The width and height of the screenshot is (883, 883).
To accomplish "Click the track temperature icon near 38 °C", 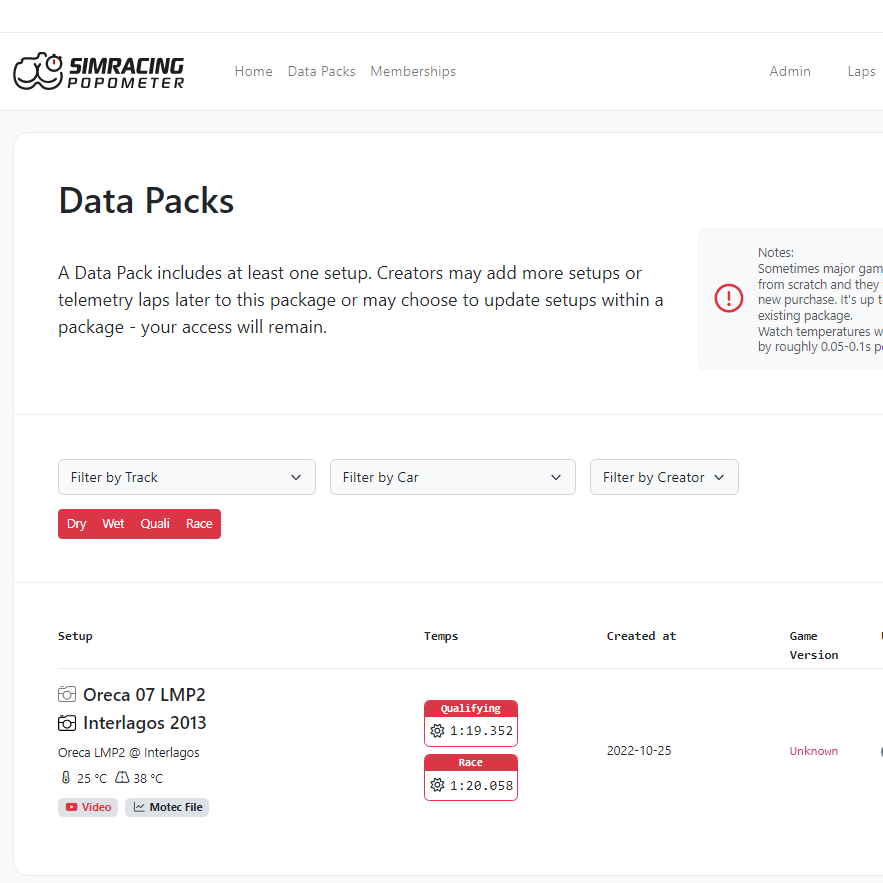I will pyautogui.click(x=122, y=778).
